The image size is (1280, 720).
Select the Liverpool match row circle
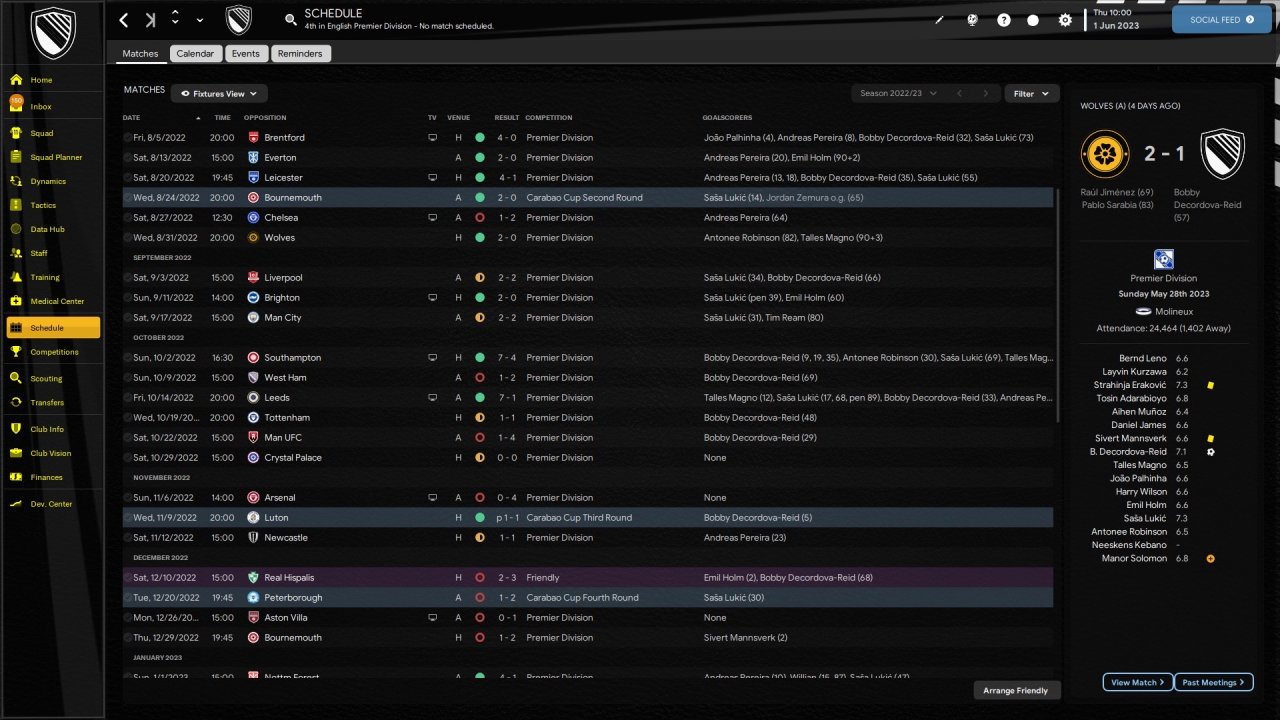pyautogui.click(x=128, y=278)
